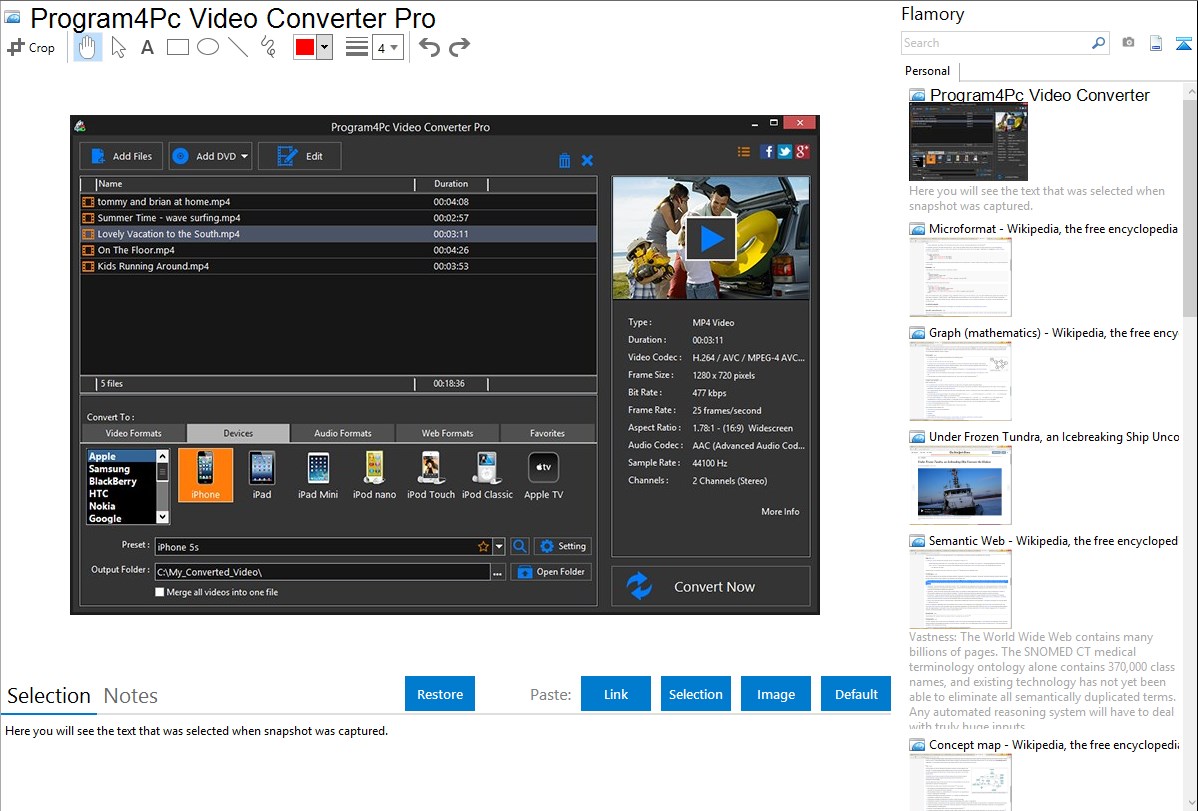Click the More Info link

[780, 512]
